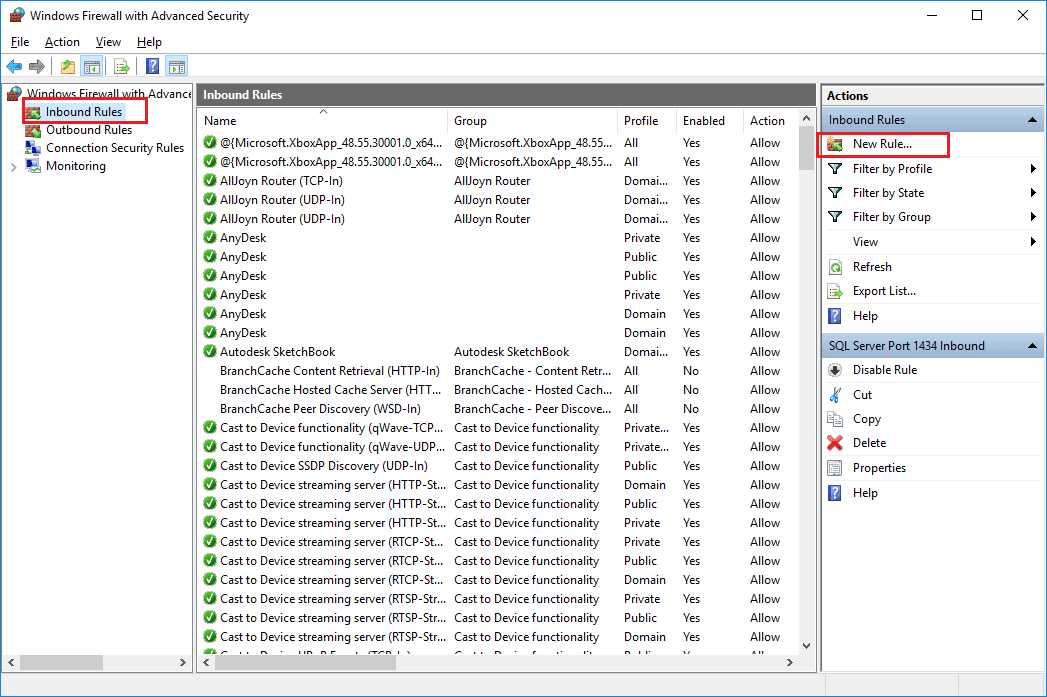Viewport: 1047px width, 697px height.
Task: Click the New Rule firewall icon
Action: tap(835, 144)
